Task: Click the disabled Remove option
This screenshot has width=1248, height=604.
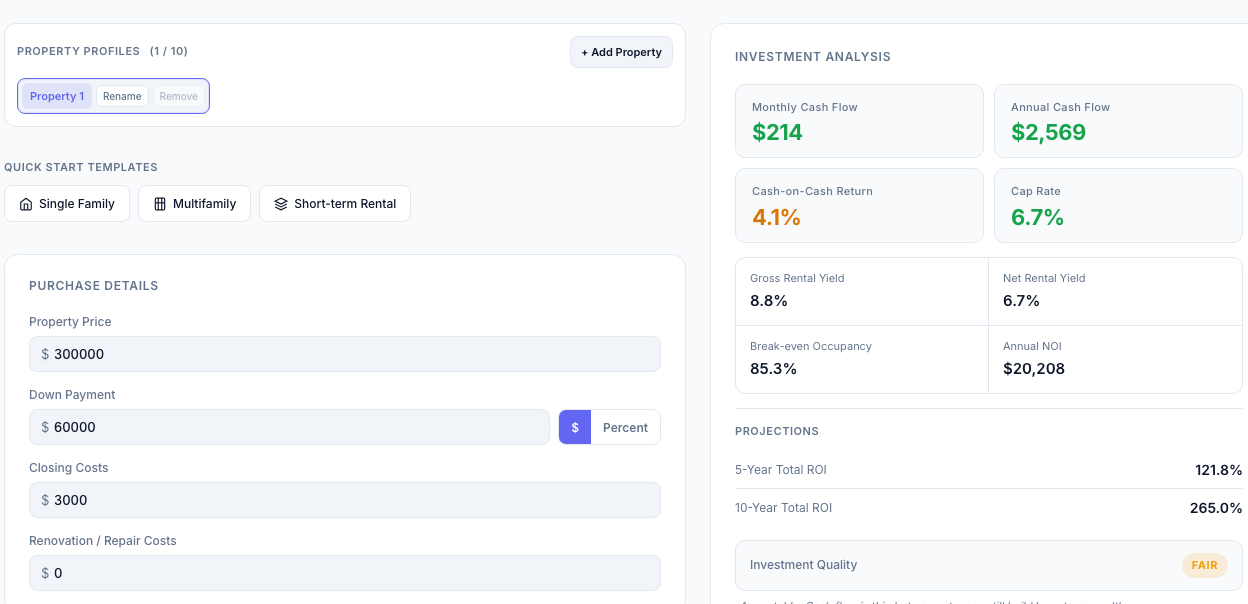Action: click(178, 96)
